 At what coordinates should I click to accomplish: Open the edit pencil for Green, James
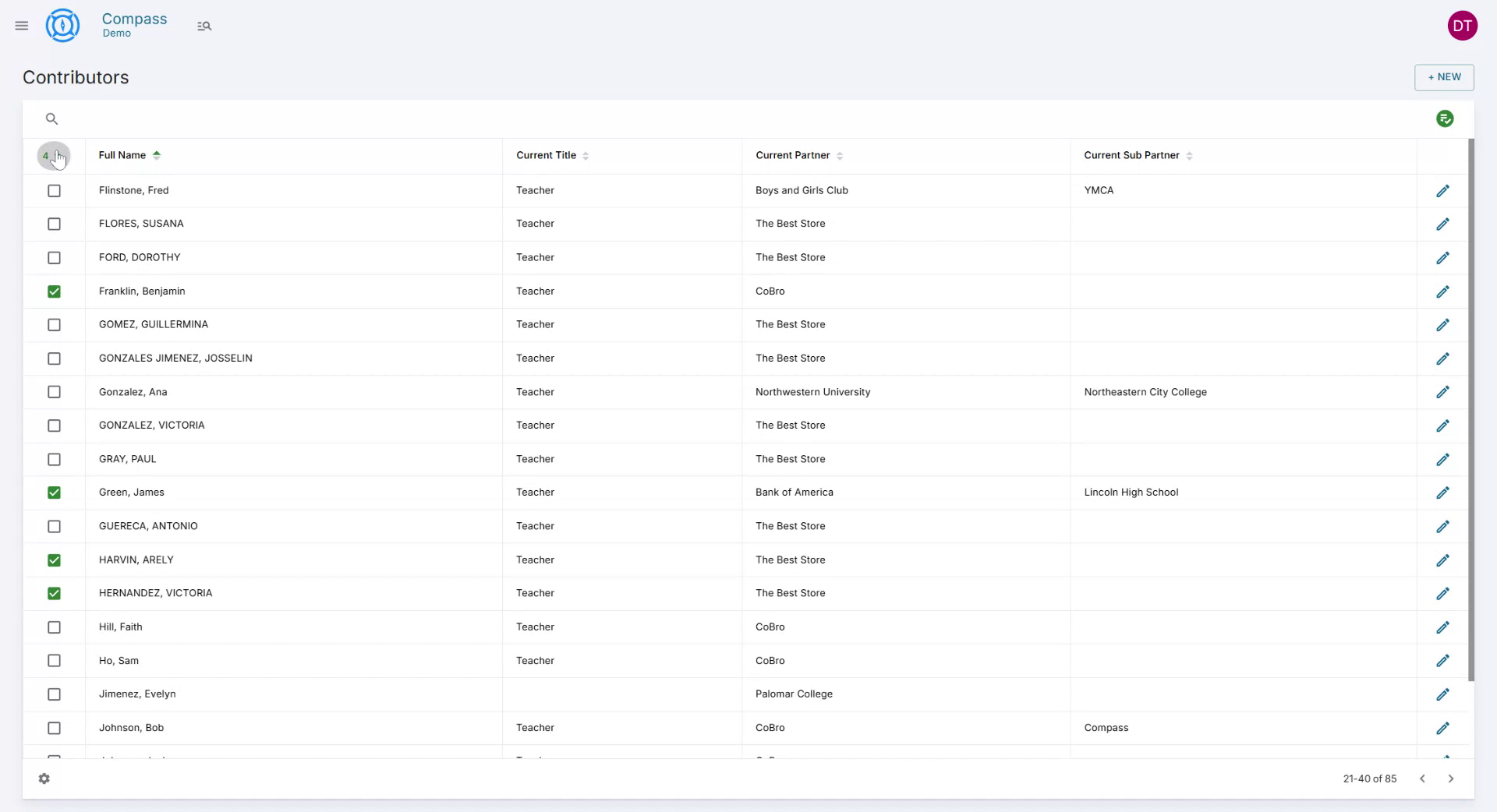pos(1443,492)
